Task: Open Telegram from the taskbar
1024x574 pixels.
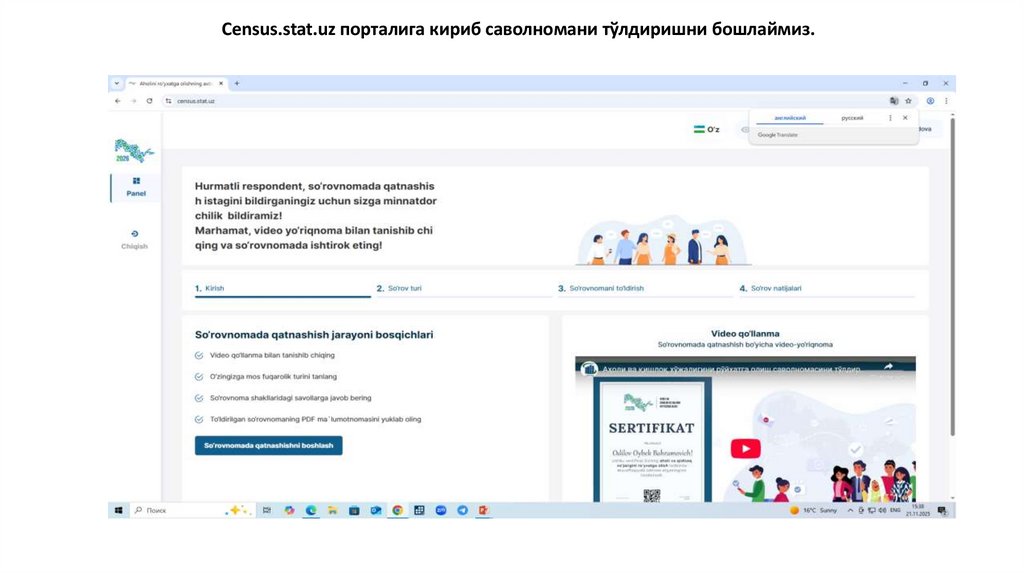Action: 462,511
